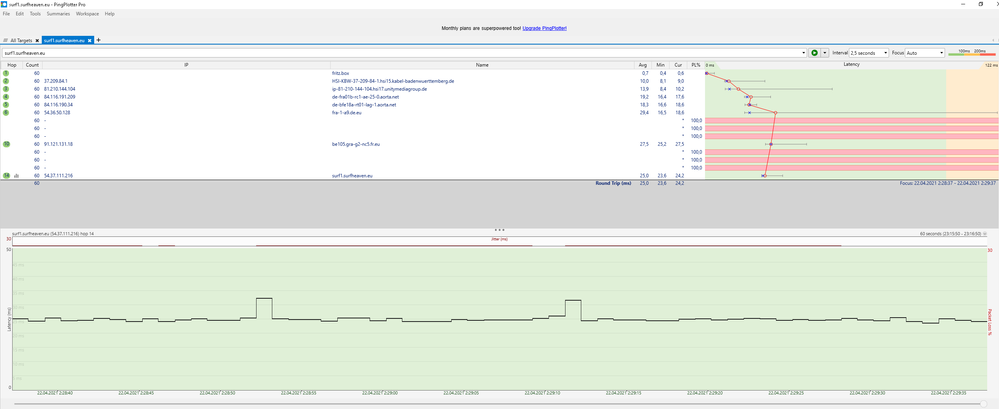This screenshot has width=999, height=409.
Task: Click the IP column header
Action: tap(186, 65)
